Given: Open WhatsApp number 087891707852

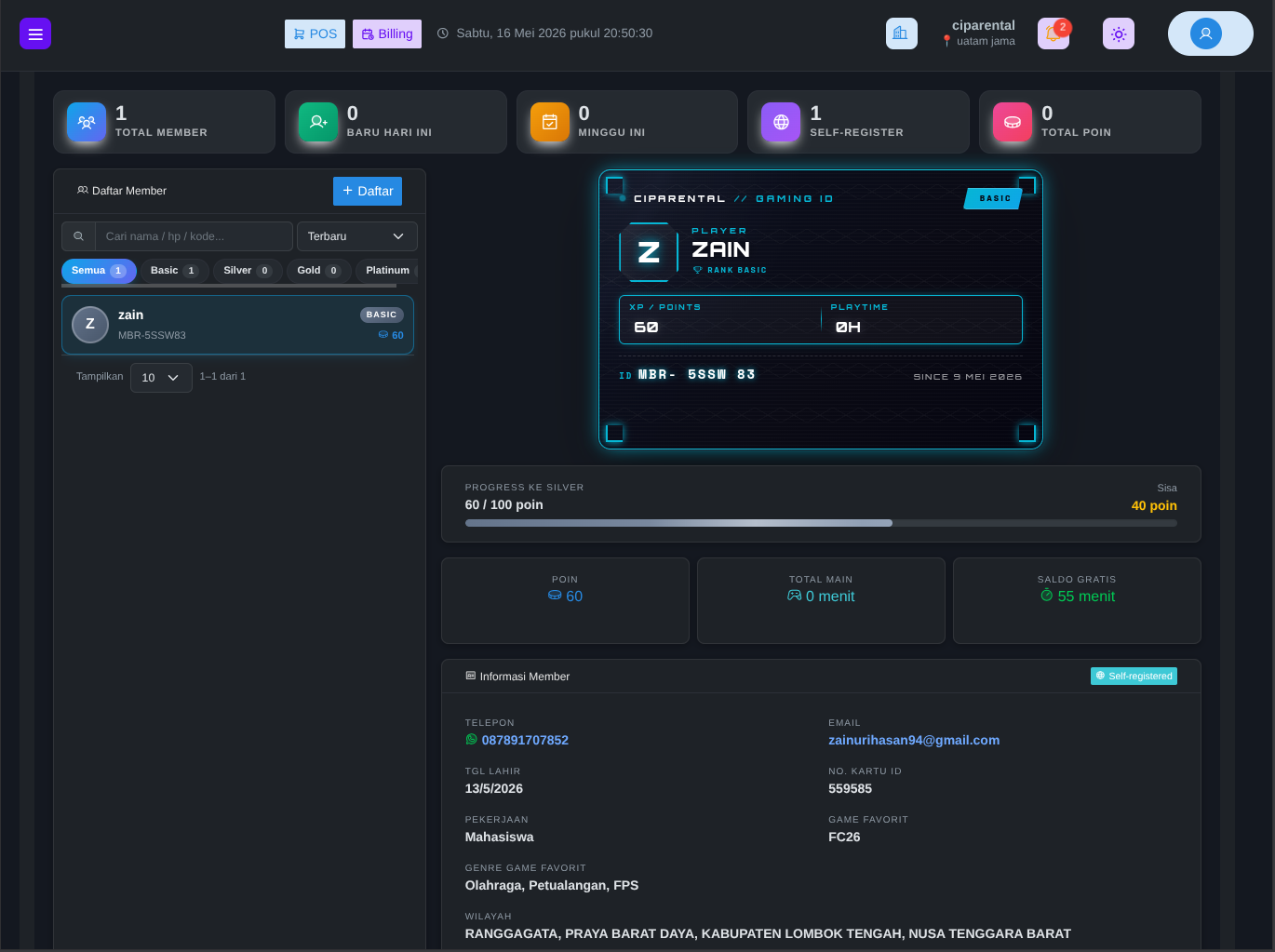Looking at the screenshot, I should pyautogui.click(x=525, y=740).
